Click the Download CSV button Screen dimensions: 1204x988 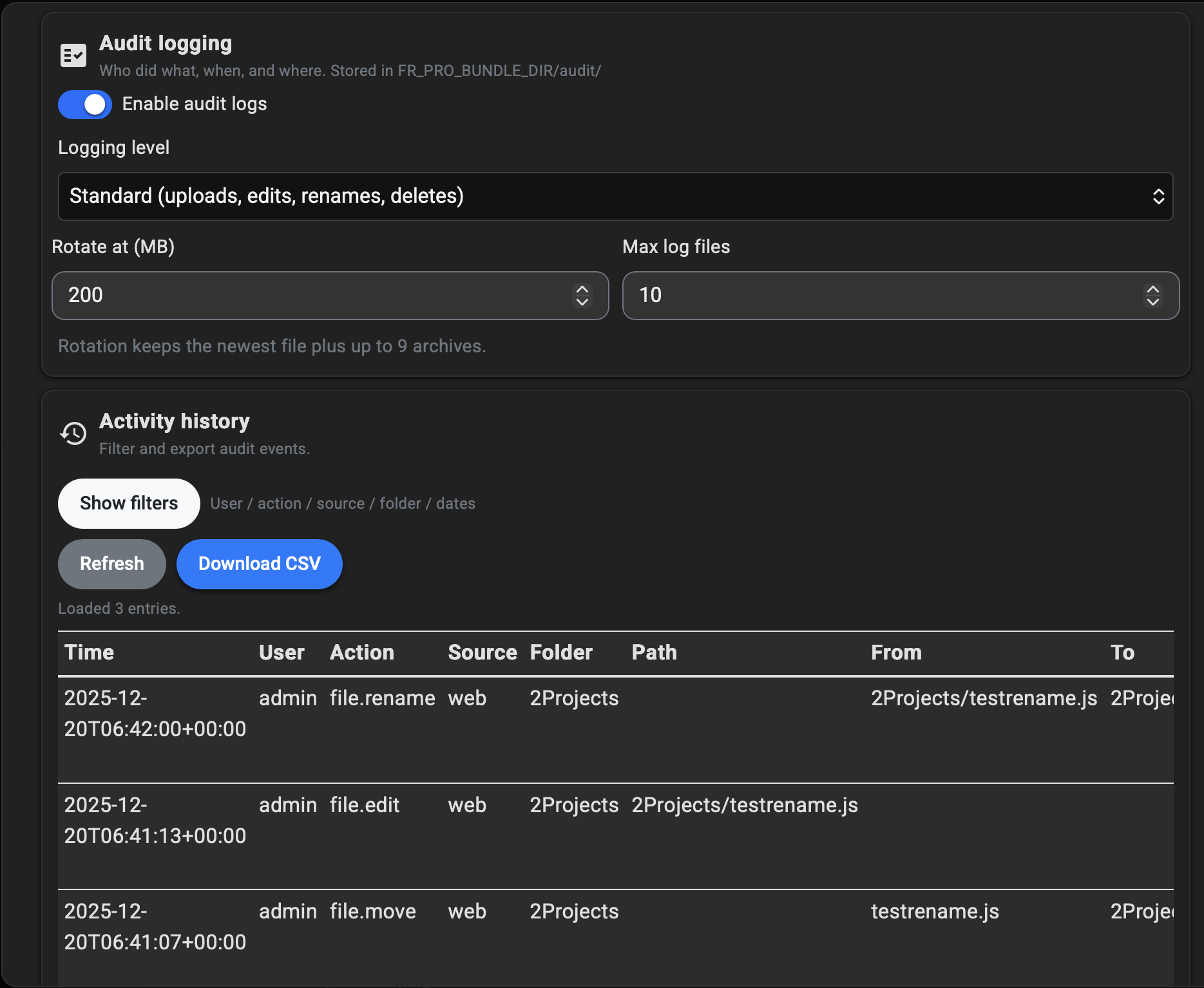pos(259,564)
